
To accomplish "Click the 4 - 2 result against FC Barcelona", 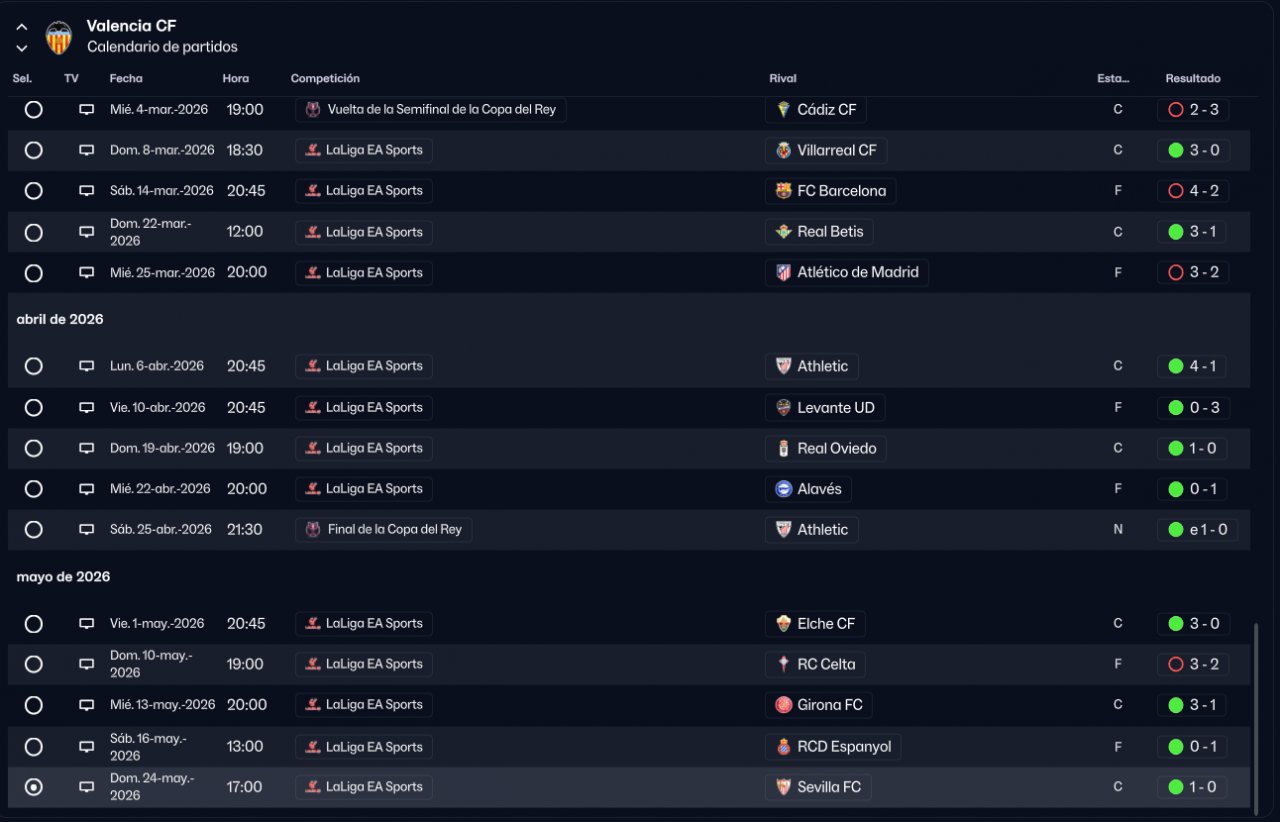I will pos(1193,191).
